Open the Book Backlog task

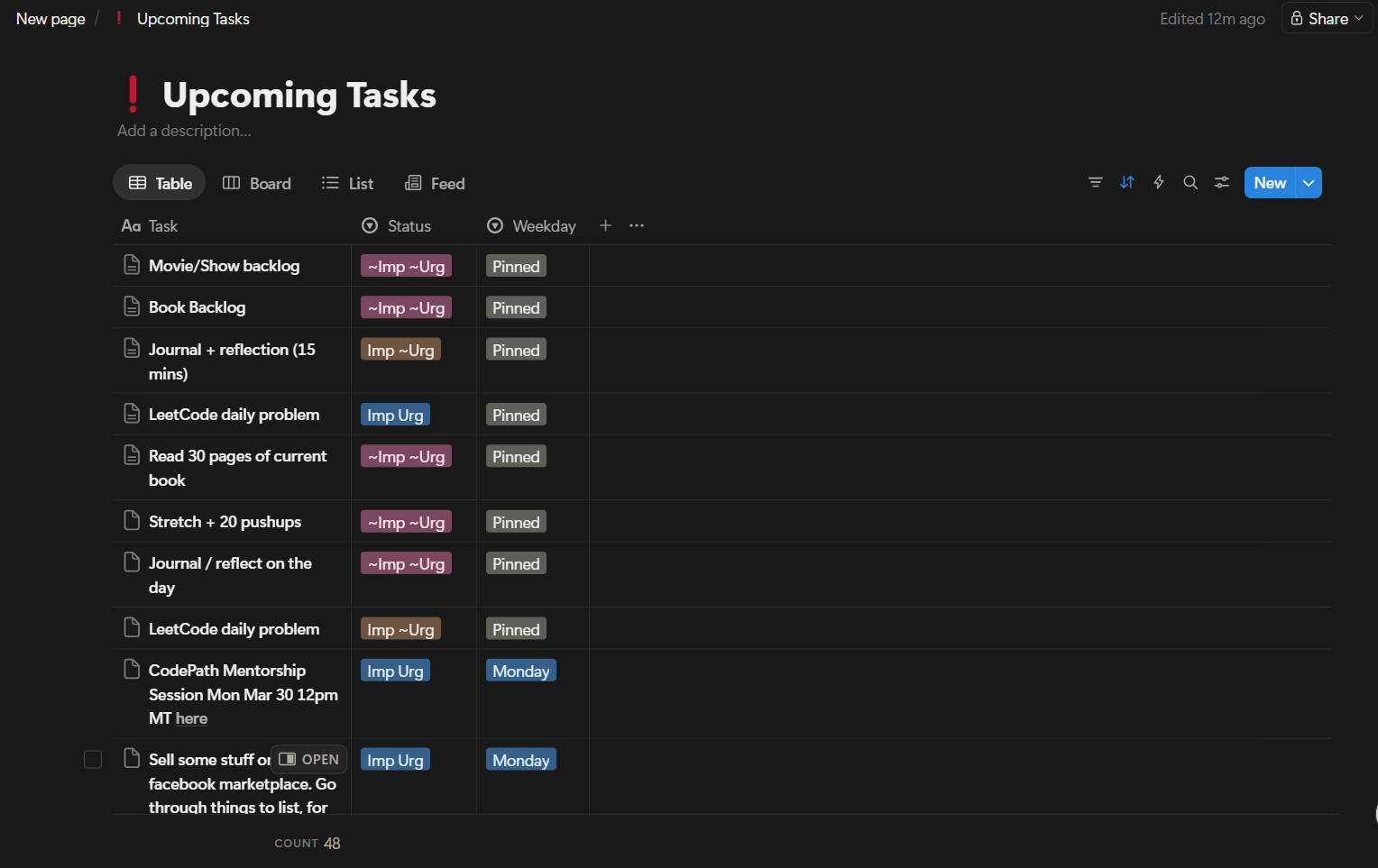click(x=197, y=306)
